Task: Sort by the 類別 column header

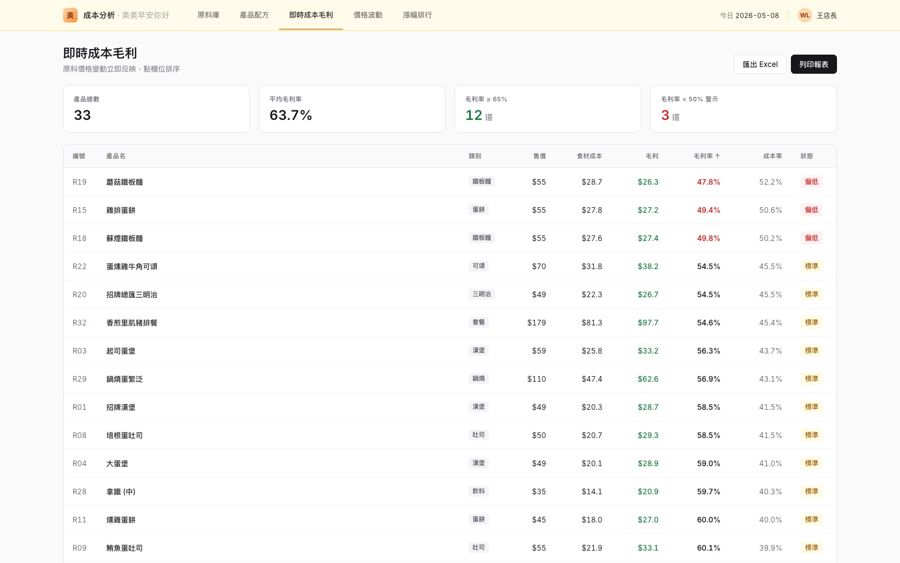Action: click(x=475, y=156)
